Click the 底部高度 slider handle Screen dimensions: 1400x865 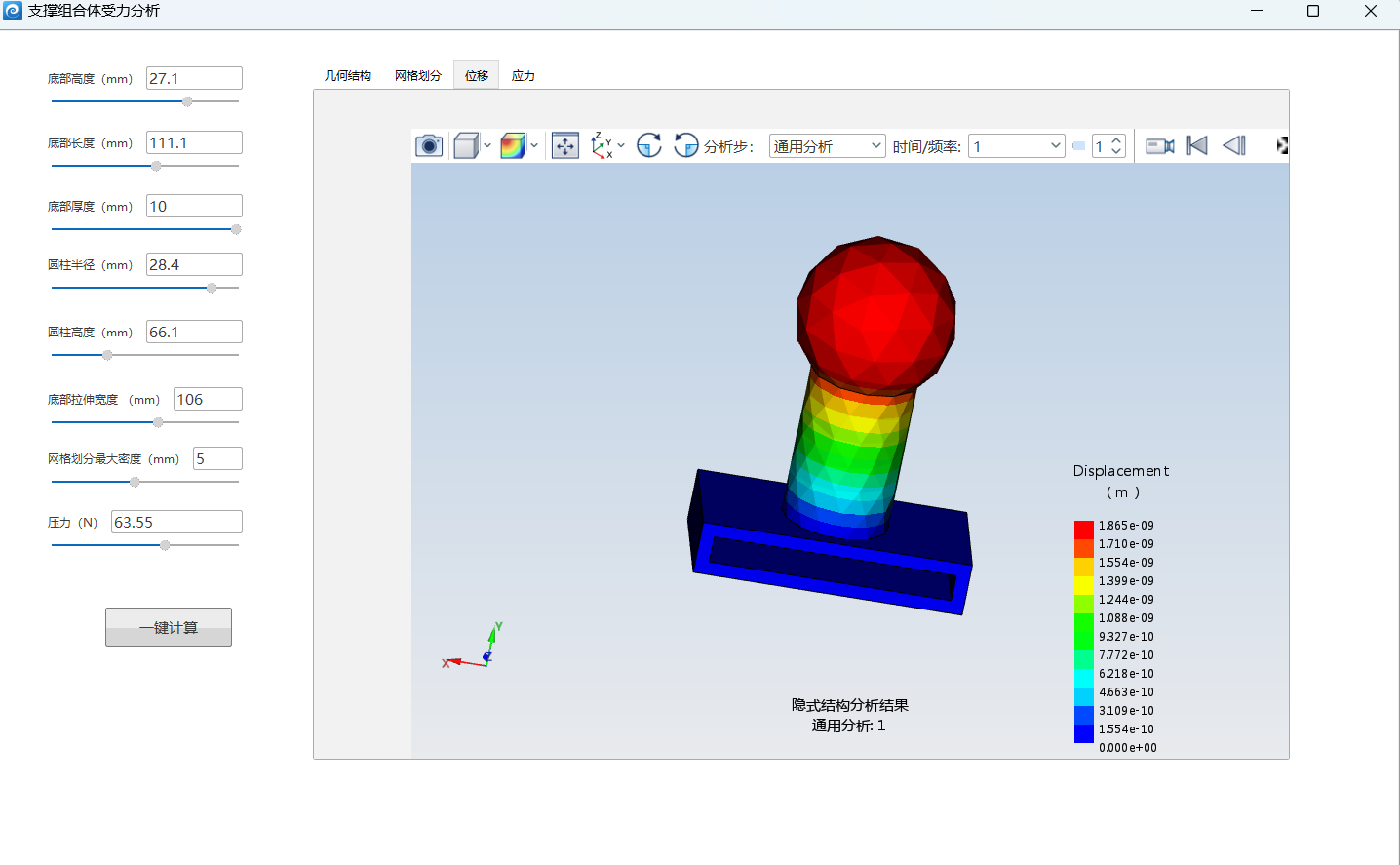(187, 101)
